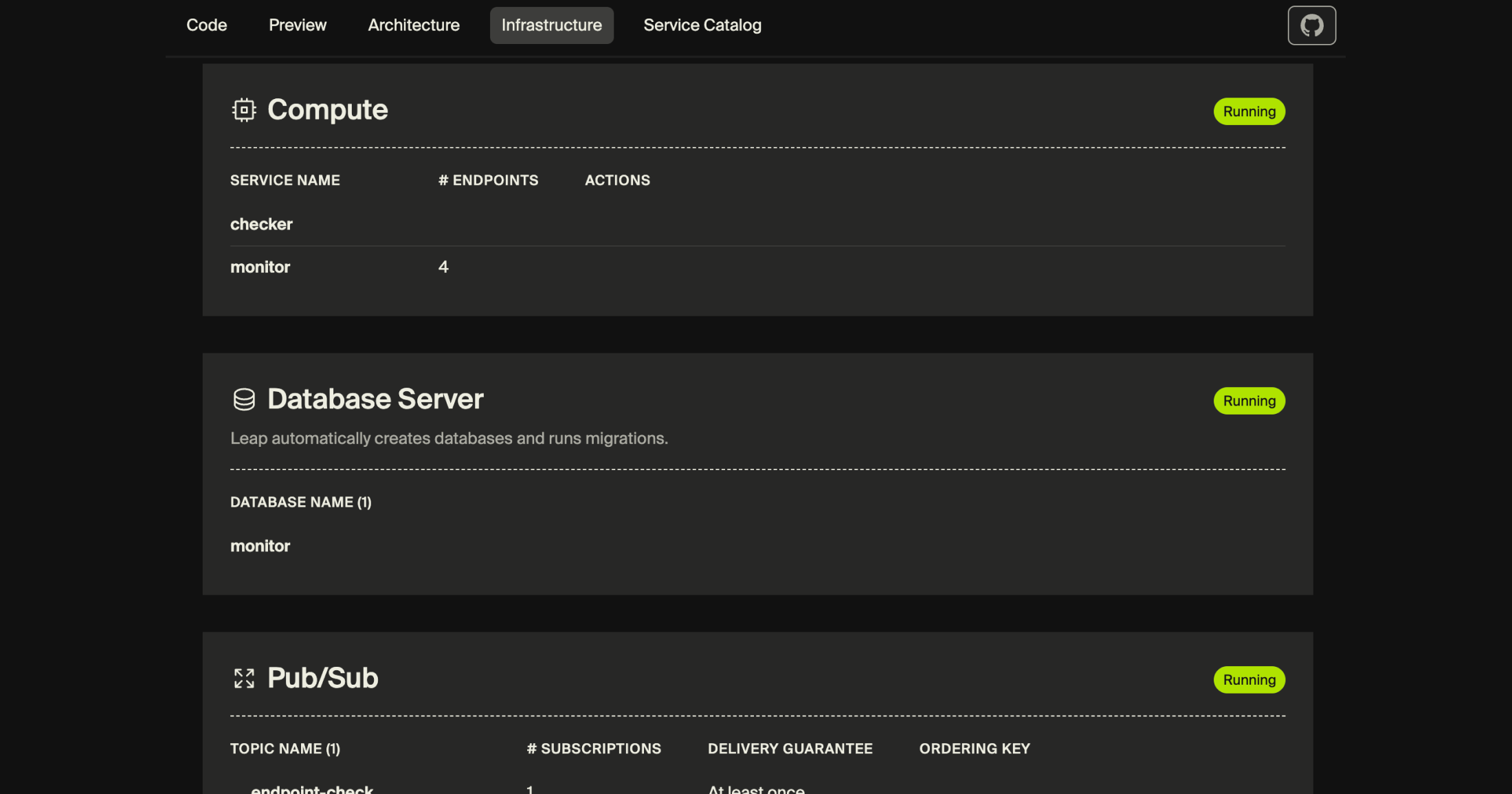Image resolution: width=1512 pixels, height=794 pixels.
Task: Click the DELIVERY GUARANTEE column header
Action: click(x=790, y=749)
